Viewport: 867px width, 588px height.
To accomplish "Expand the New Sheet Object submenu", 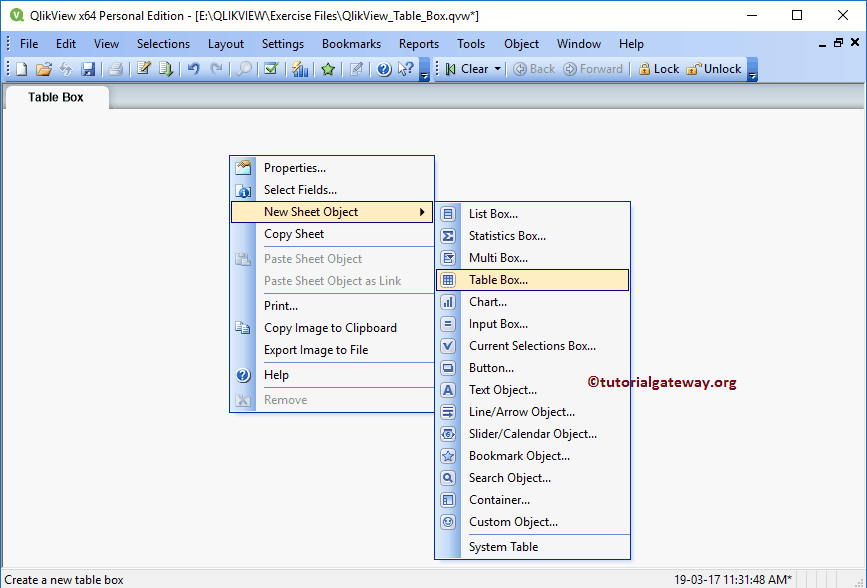I will click(321, 211).
